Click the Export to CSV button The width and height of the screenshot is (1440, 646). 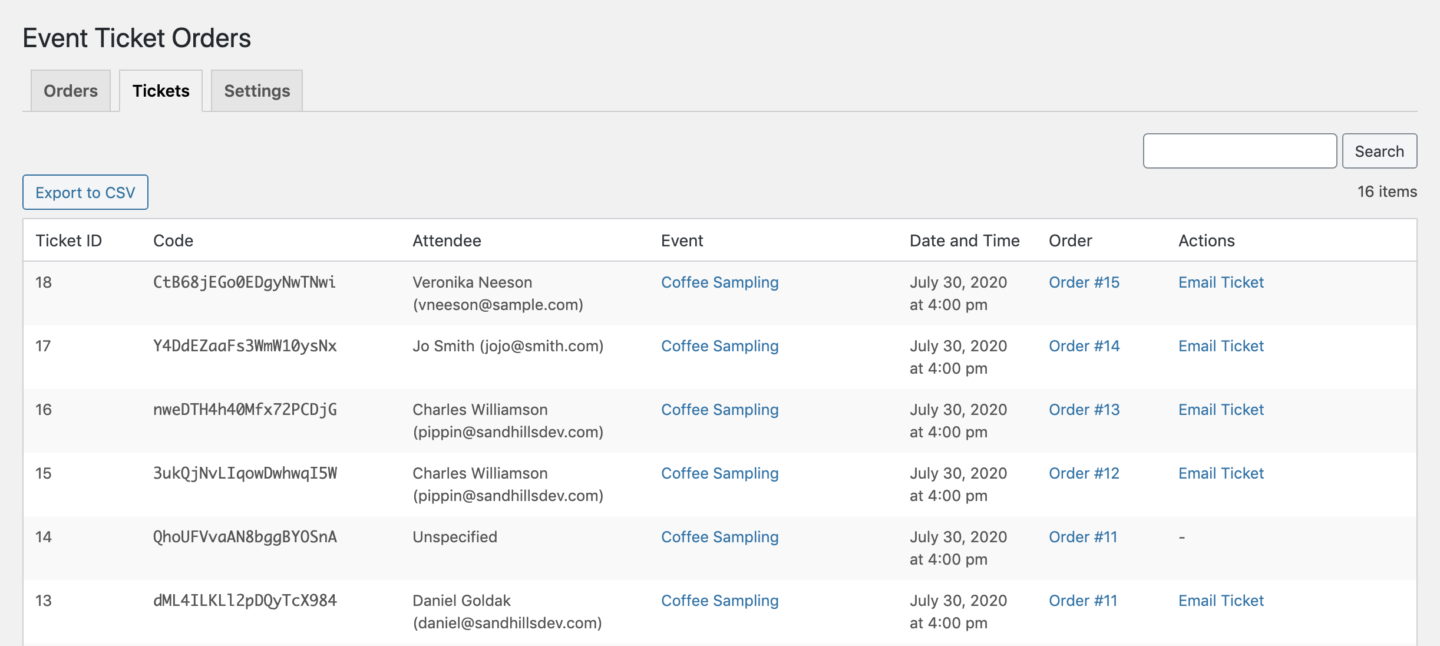click(x=85, y=192)
